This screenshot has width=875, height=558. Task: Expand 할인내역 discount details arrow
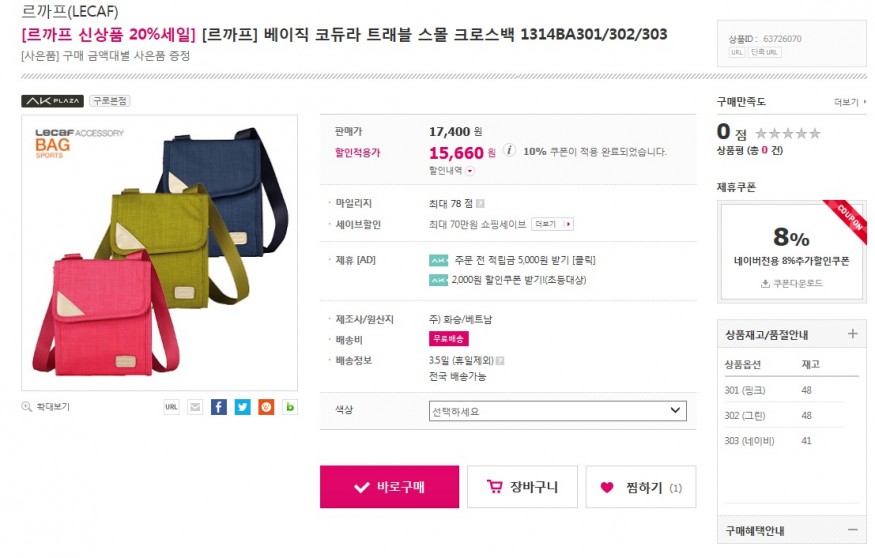470,171
